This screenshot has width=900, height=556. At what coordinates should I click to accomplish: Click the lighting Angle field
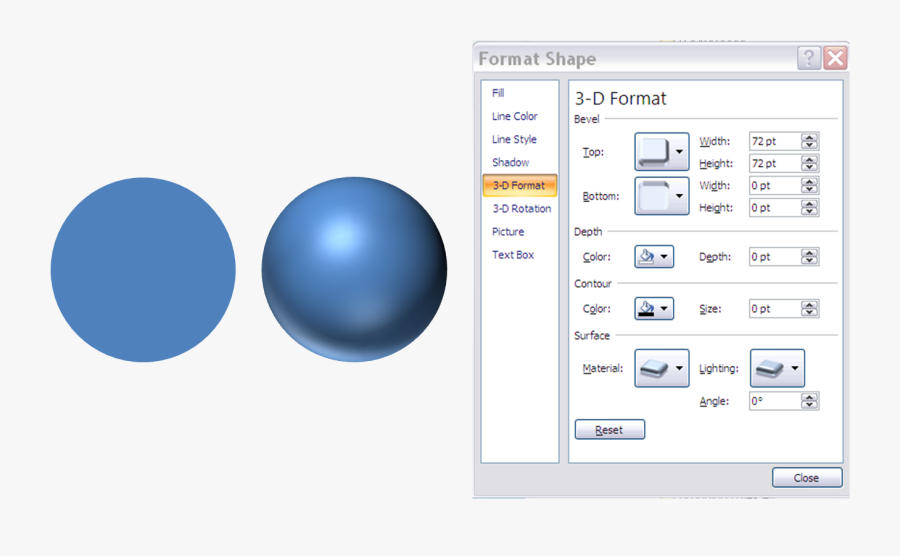click(775, 401)
